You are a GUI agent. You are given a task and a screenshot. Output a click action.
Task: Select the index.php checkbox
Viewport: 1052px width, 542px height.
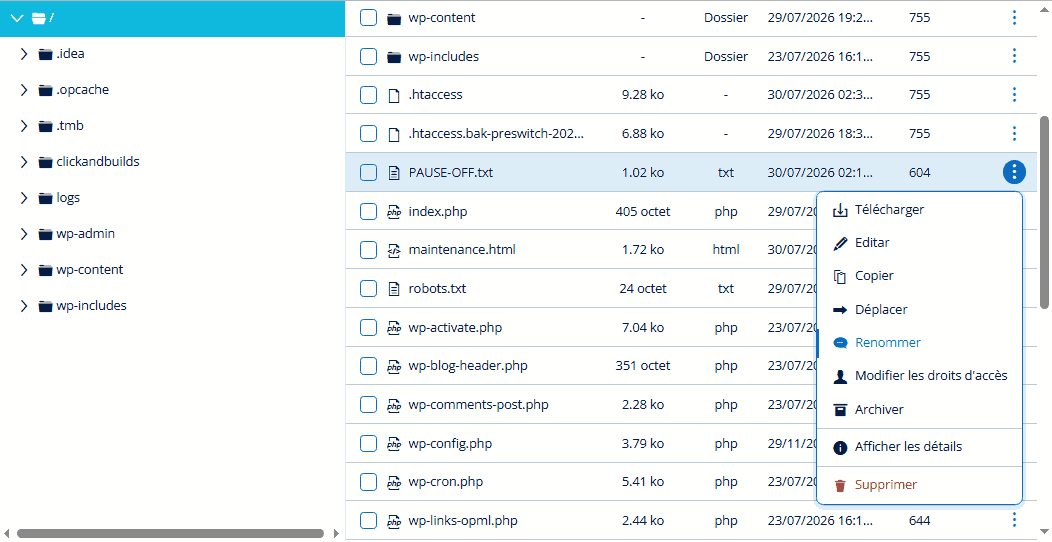[368, 211]
